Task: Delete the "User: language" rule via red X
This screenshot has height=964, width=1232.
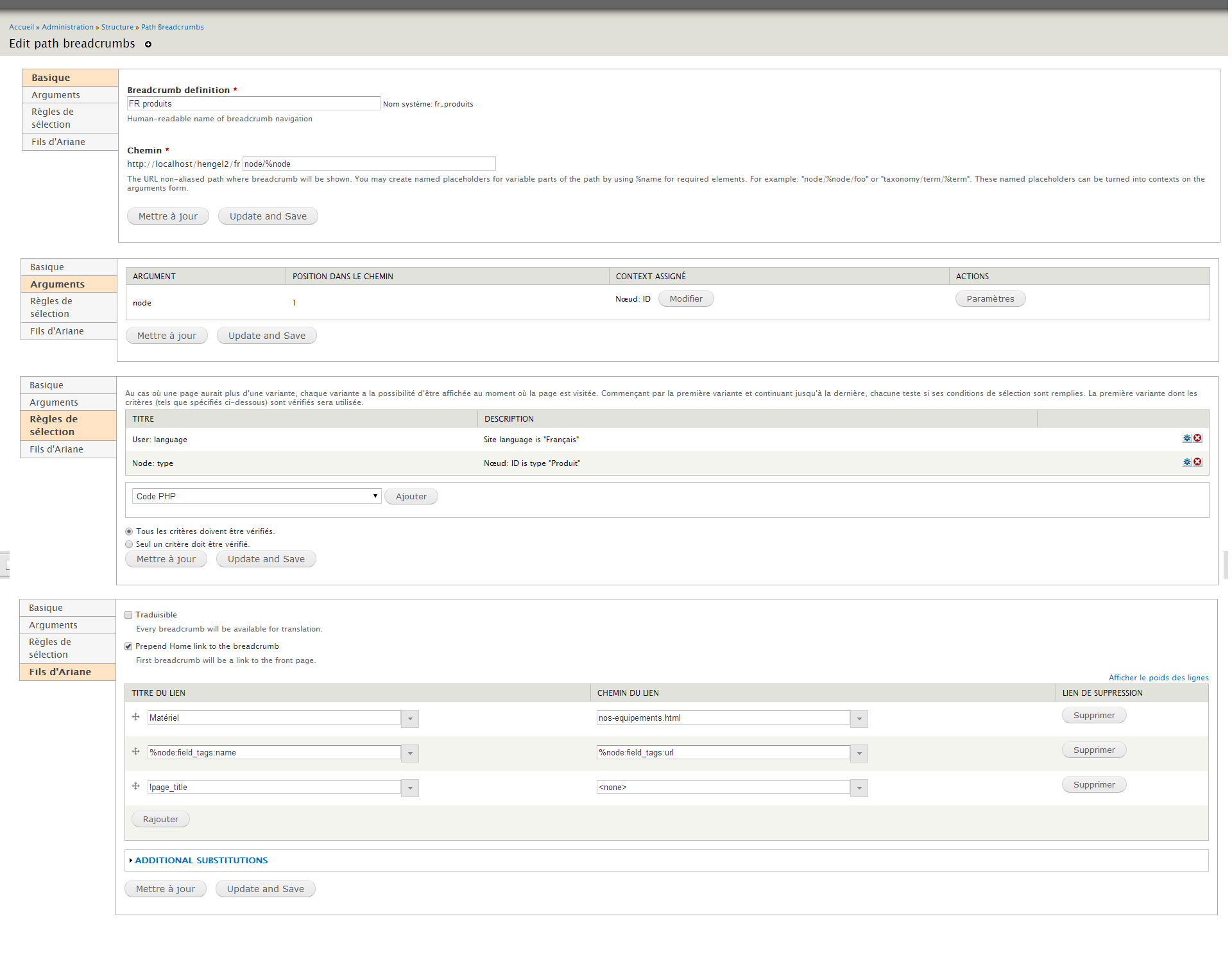Action: (1197, 439)
